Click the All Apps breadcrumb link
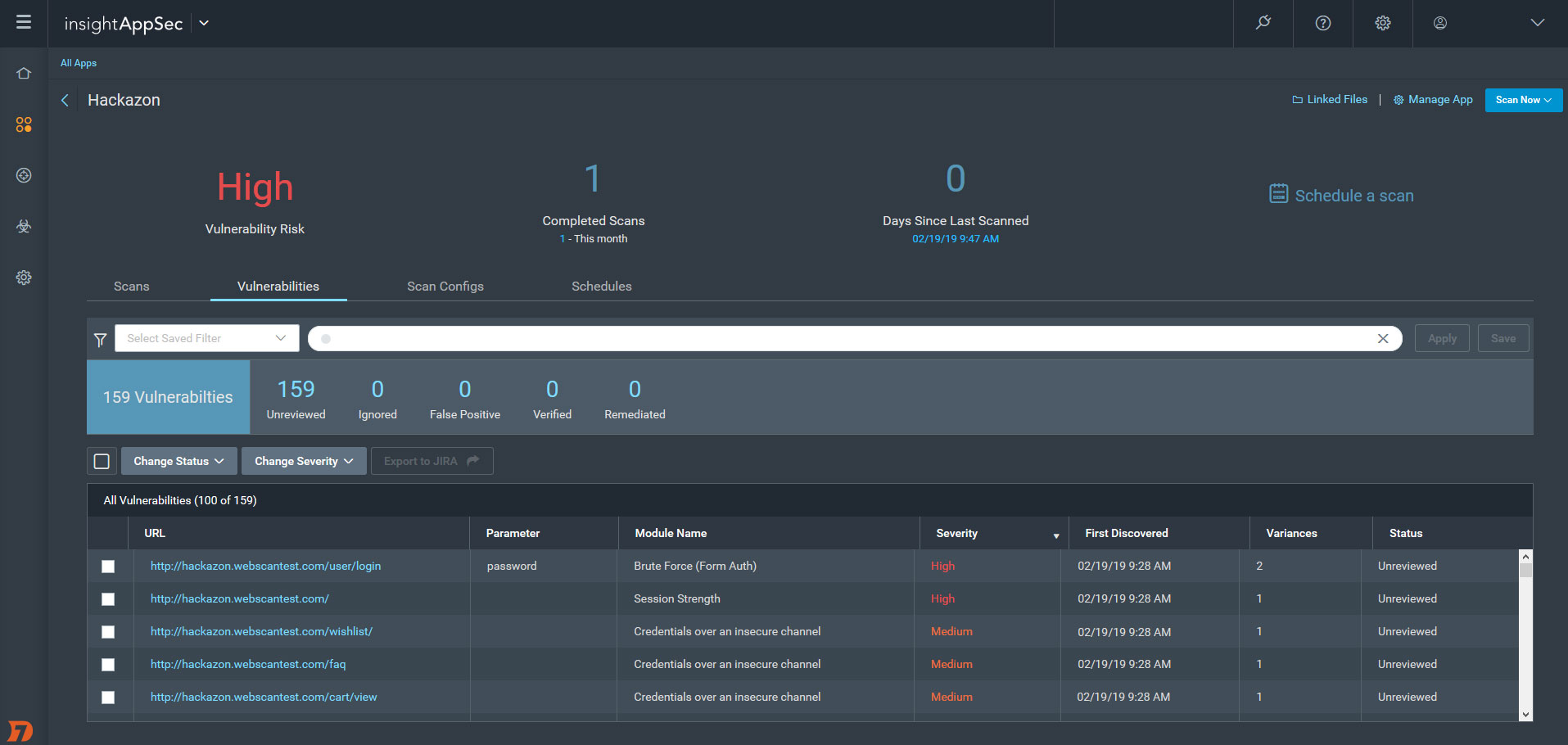Image resolution: width=1568 pixels, height=745 pixels. point(79,63)
